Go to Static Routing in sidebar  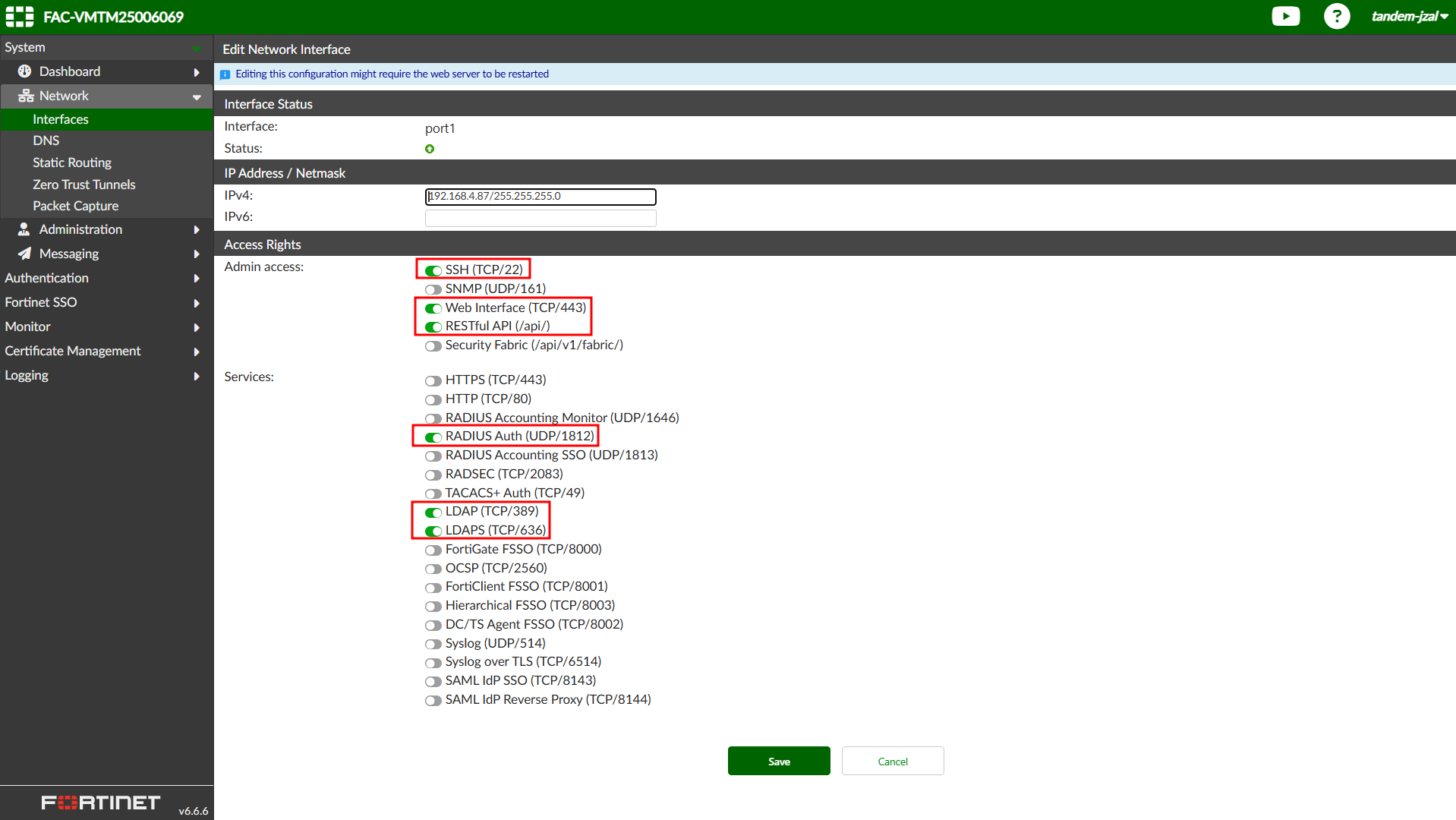(x=72, y=162)
